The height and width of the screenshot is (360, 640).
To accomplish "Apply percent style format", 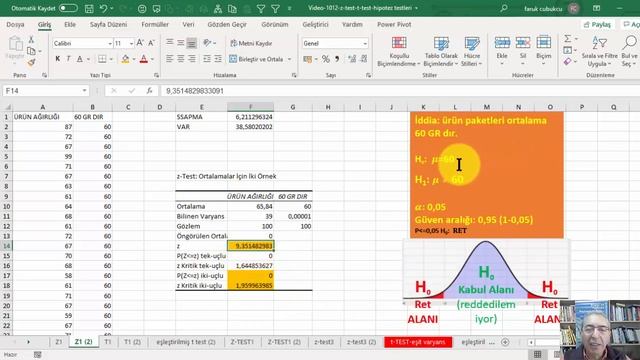I will pos(325,59).
